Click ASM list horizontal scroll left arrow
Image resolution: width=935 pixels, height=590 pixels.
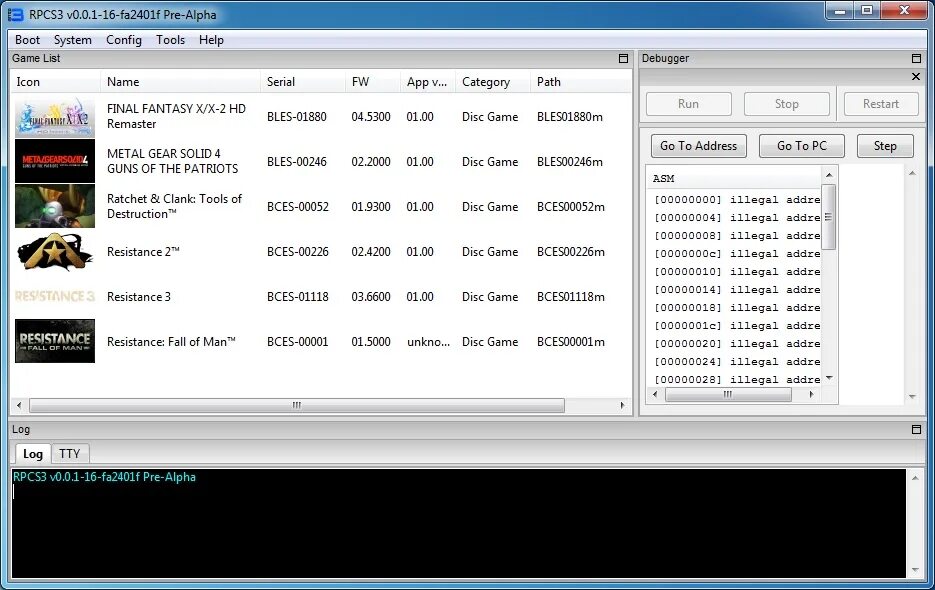(x=655, y=394)
